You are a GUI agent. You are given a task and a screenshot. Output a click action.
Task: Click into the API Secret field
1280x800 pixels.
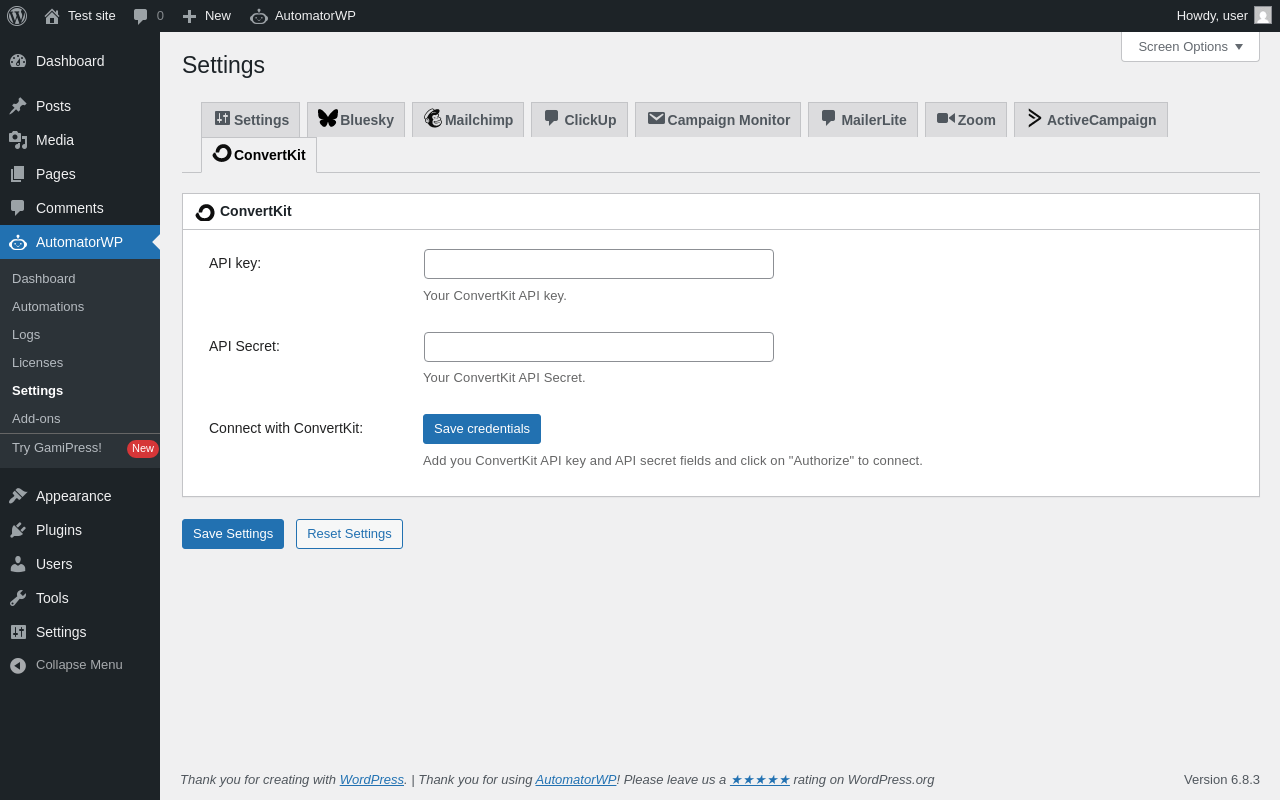[x=599, y=347]
